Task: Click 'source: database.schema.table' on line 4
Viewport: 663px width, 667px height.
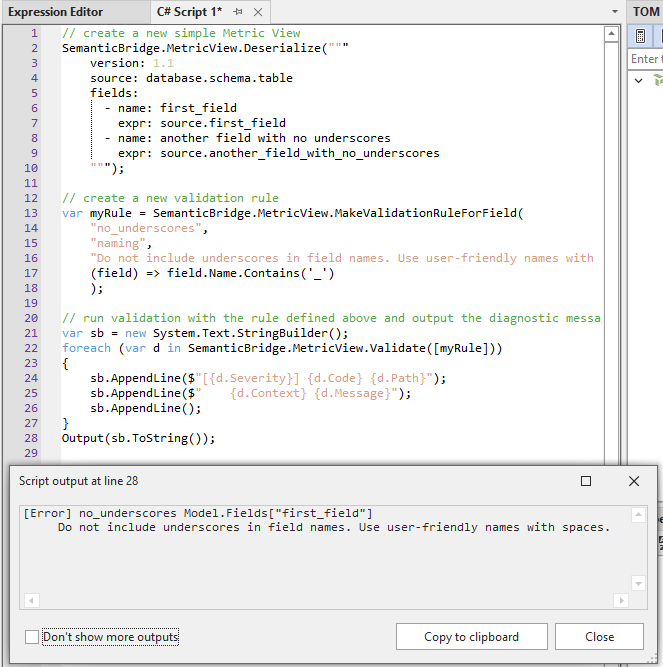Action: coord(191,78)
